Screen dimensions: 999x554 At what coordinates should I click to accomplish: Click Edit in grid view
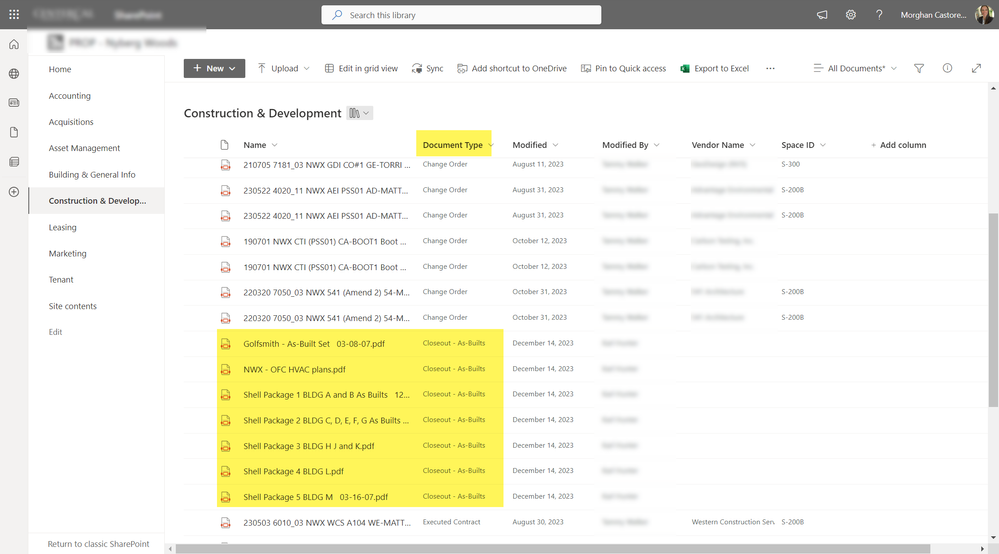pyautogui.click(x=361, y=68)
